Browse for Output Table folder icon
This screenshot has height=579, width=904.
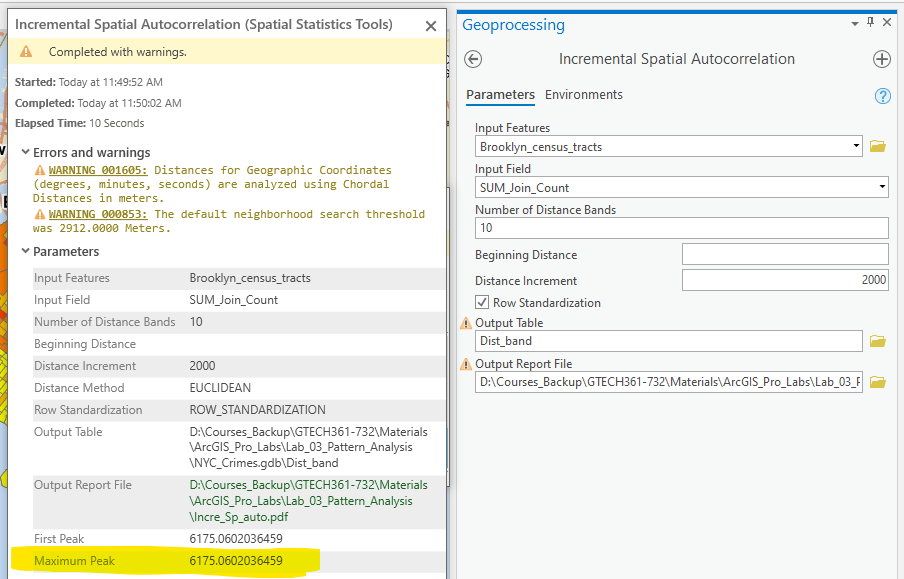(877, 341)
